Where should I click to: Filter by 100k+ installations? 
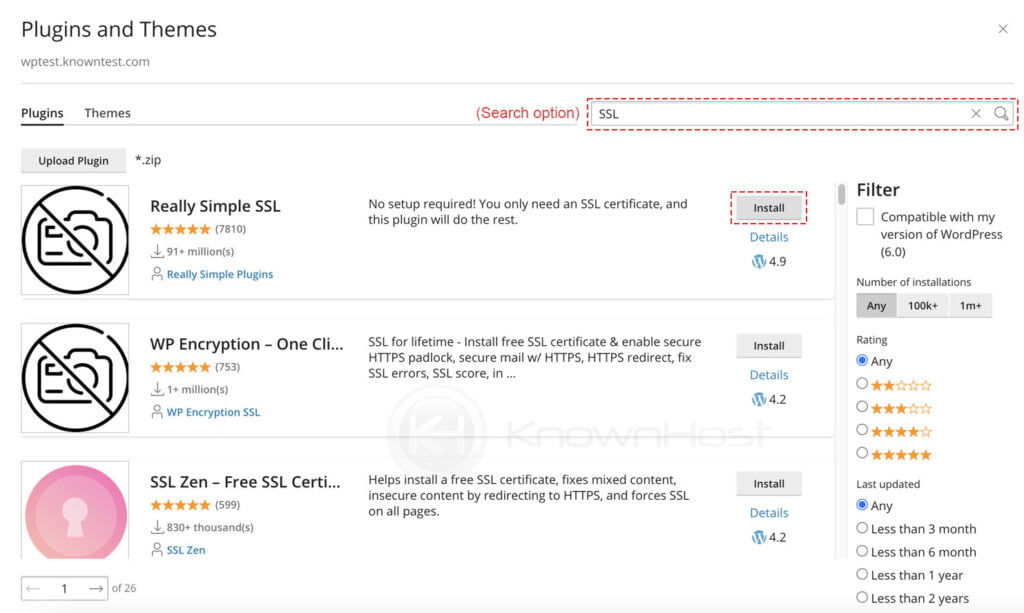point(923,306)
